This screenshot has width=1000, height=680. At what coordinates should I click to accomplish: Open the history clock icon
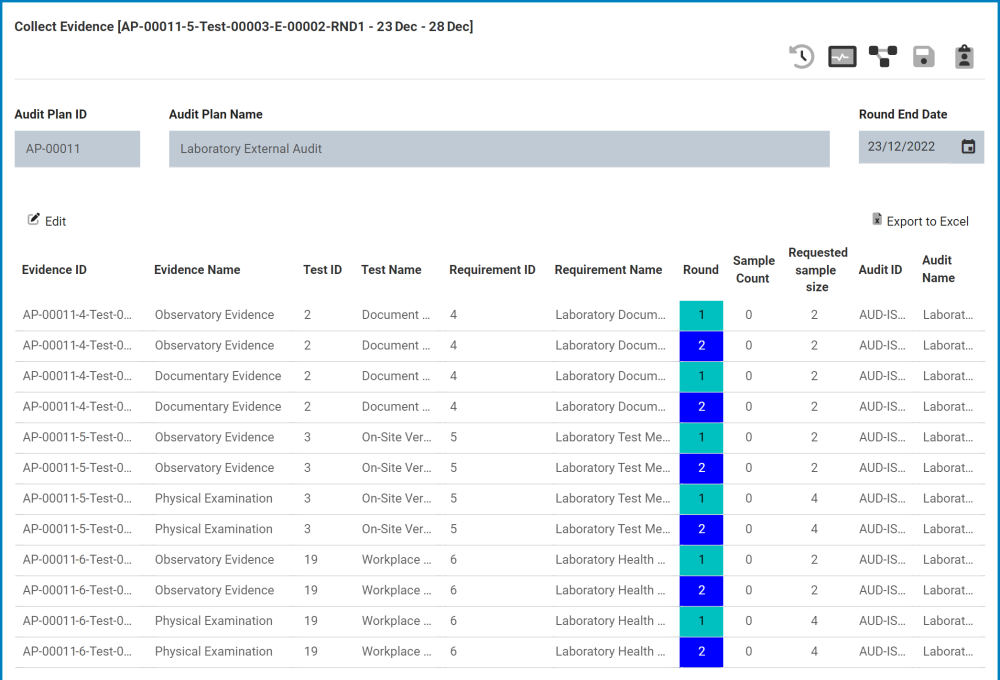[802, 57]
